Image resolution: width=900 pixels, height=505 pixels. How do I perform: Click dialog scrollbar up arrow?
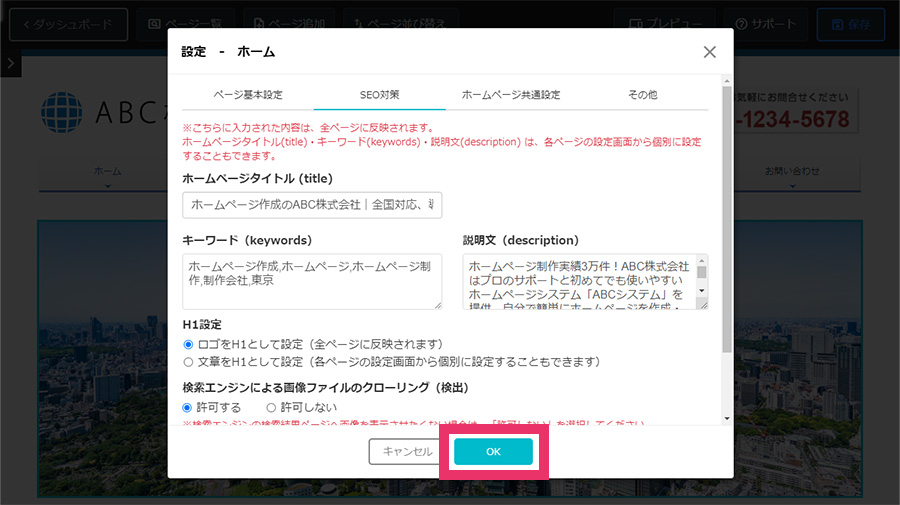coord(727,81)
